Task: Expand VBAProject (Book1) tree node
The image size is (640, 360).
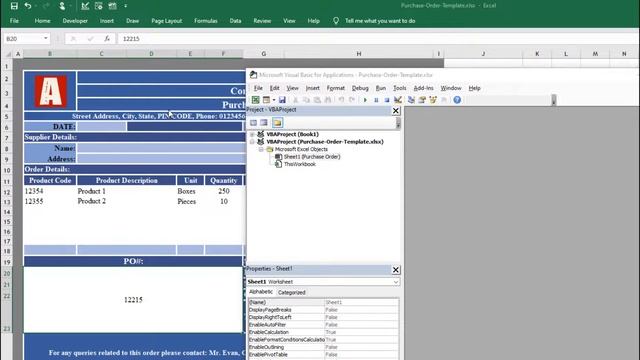Action: pos(252,134)
